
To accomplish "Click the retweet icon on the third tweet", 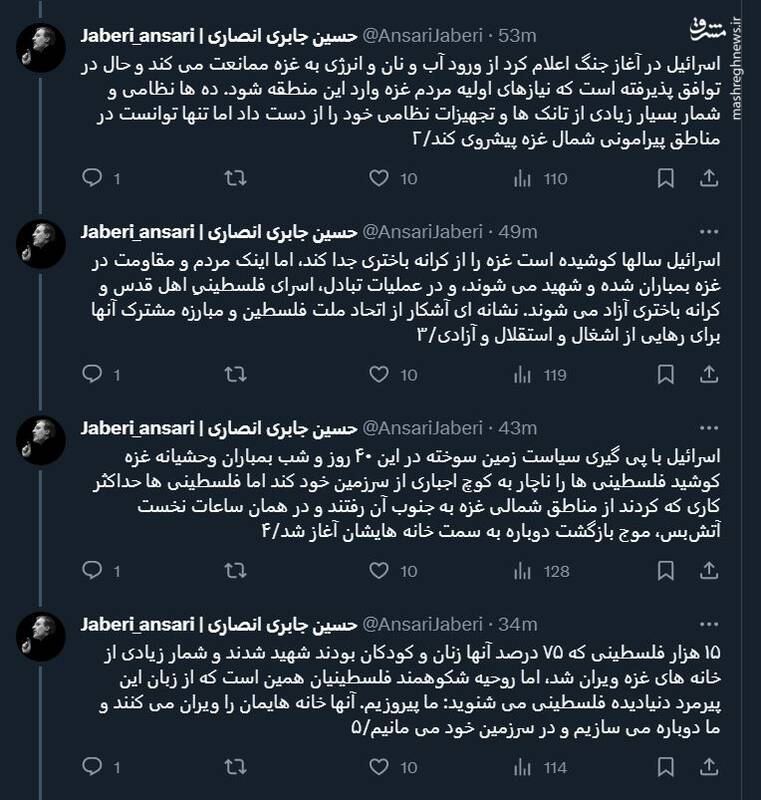I will click(x=234, y=569).
